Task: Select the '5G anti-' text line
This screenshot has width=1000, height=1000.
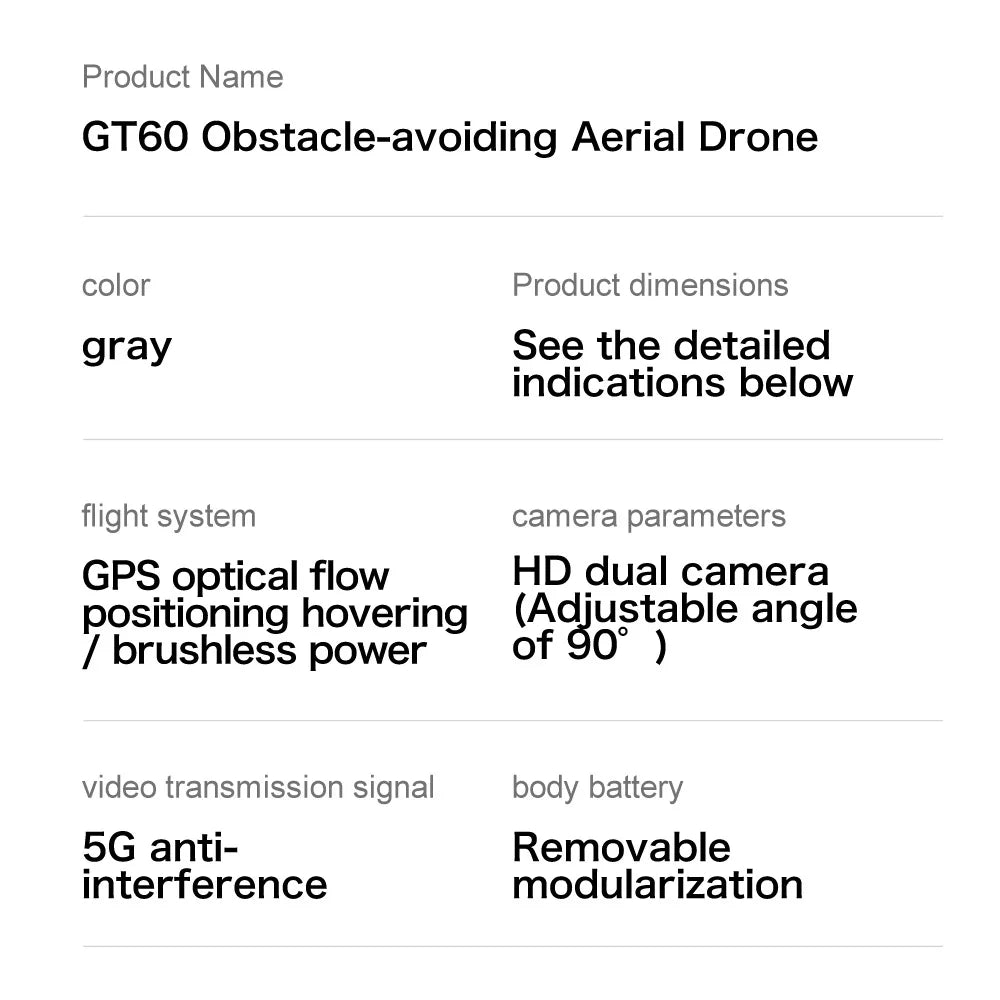Action: point(160,848)
